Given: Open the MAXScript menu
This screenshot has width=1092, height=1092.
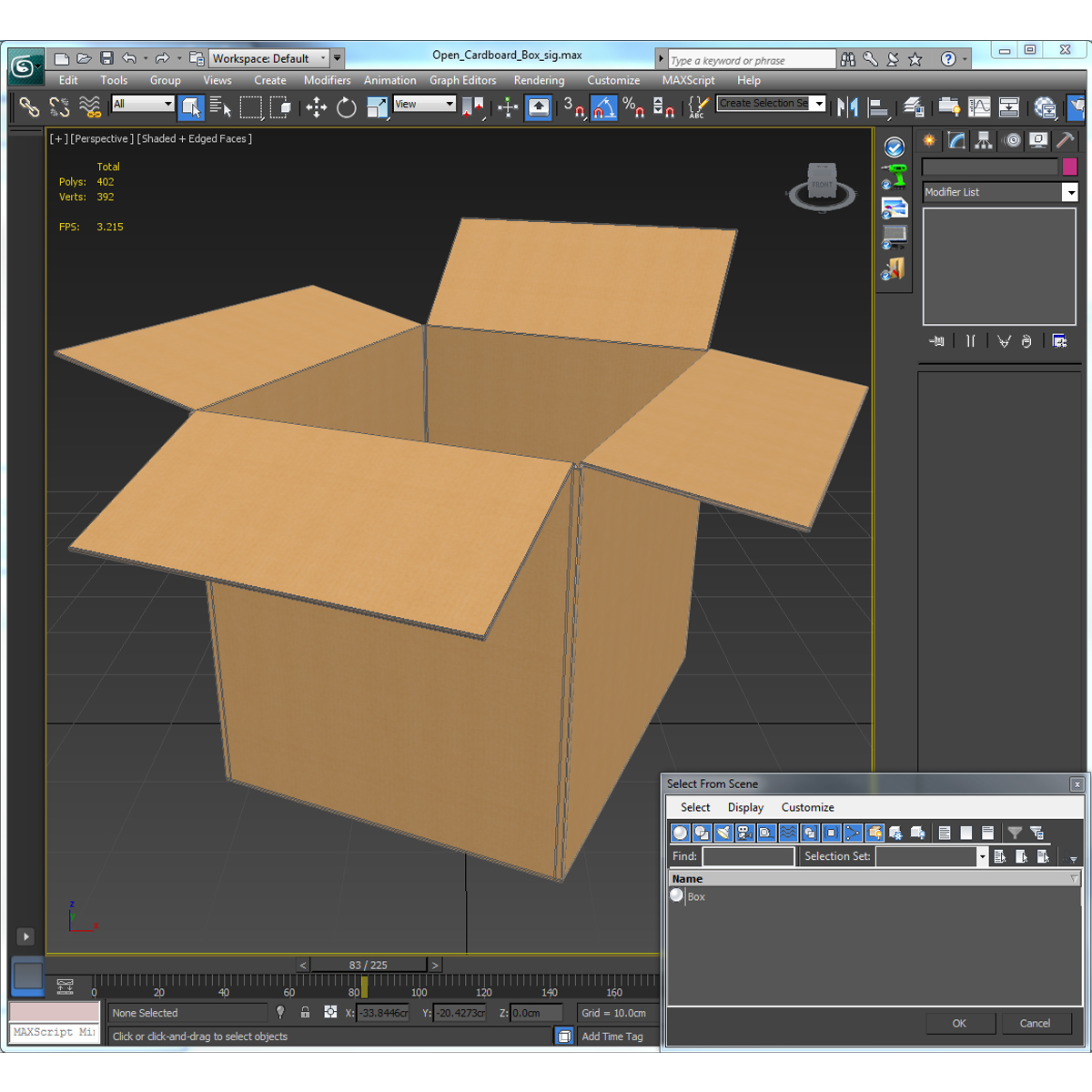Looking at the screenshot, I should [x=688, y=80].
